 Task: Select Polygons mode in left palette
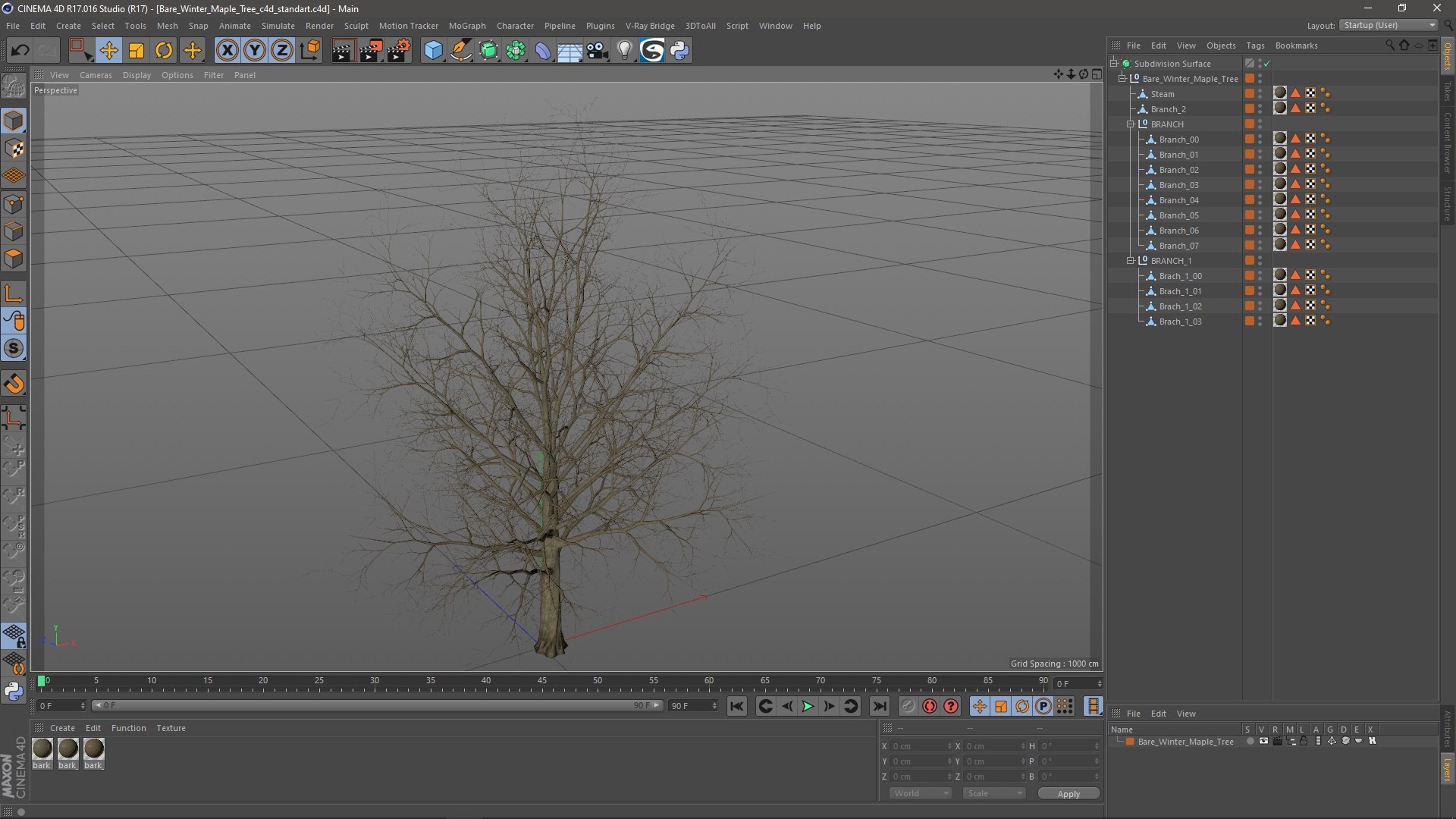pyautogui.click(x=14, y=259)
